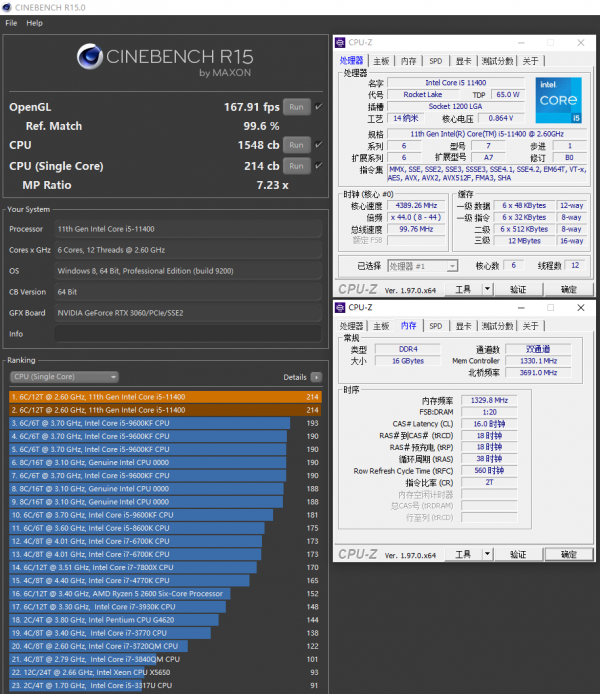
Task: Click the 验证 button in lower CPU-Z
Action: click(517, 554)
